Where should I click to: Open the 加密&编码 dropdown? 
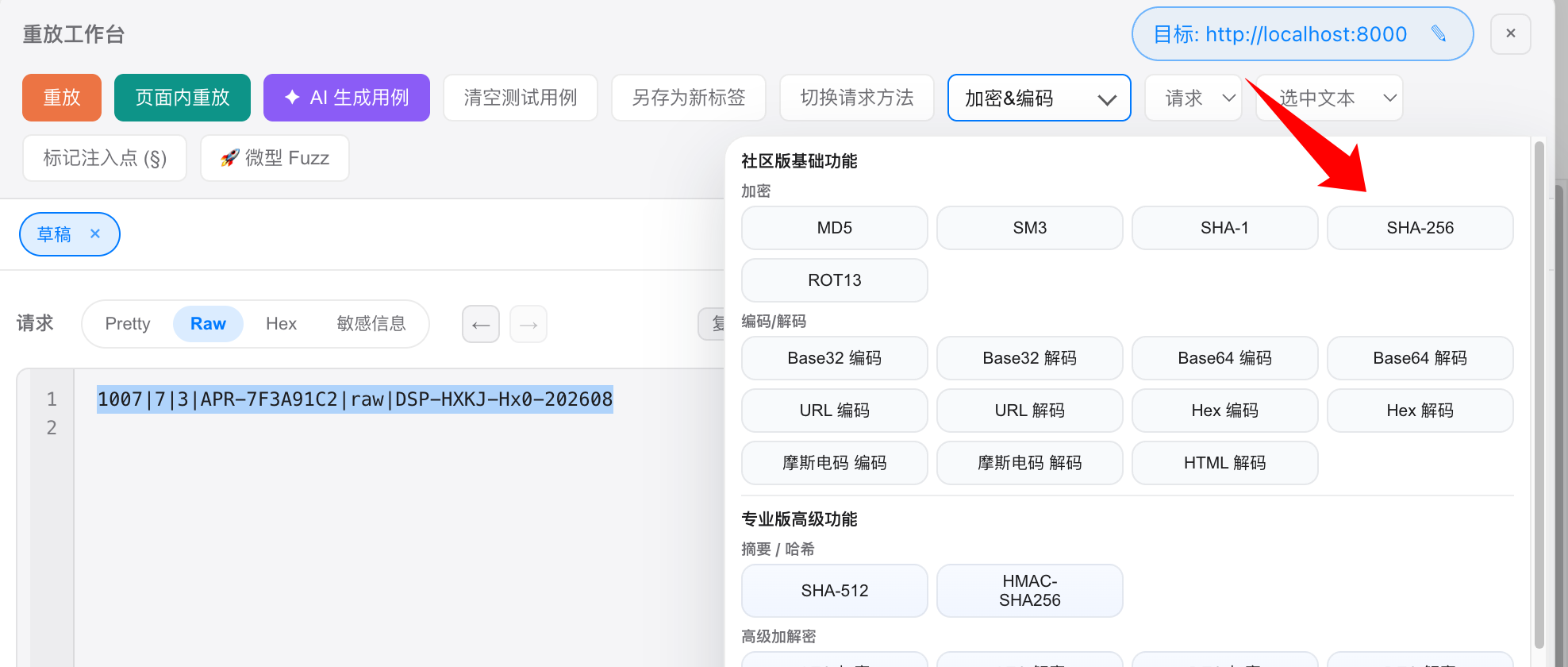[1040, 98]
